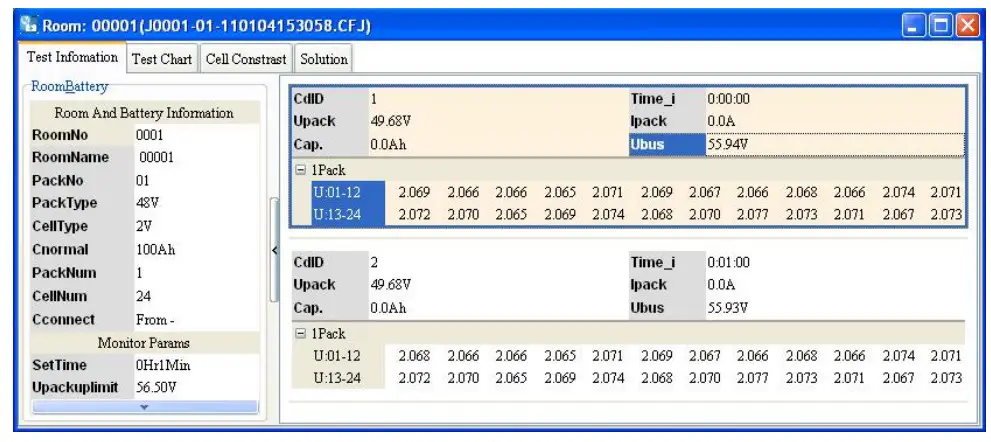Select the highlighted Ubus field label
This screenshot has width=991, height=442.
click(x=667, y=144)
